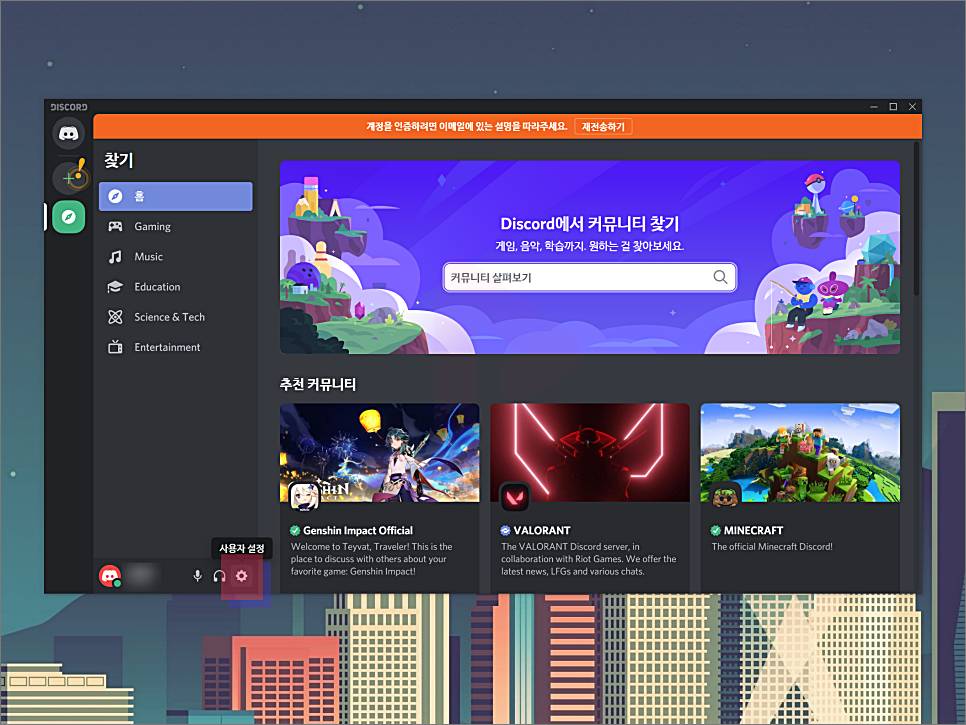Click the Genshin Impact server avatar icon
The image size is (966, 725).
[x=304, y=496]
